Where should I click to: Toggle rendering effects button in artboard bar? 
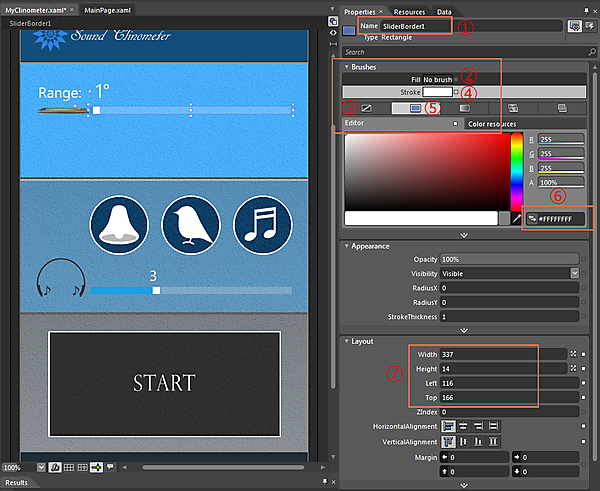55,467
